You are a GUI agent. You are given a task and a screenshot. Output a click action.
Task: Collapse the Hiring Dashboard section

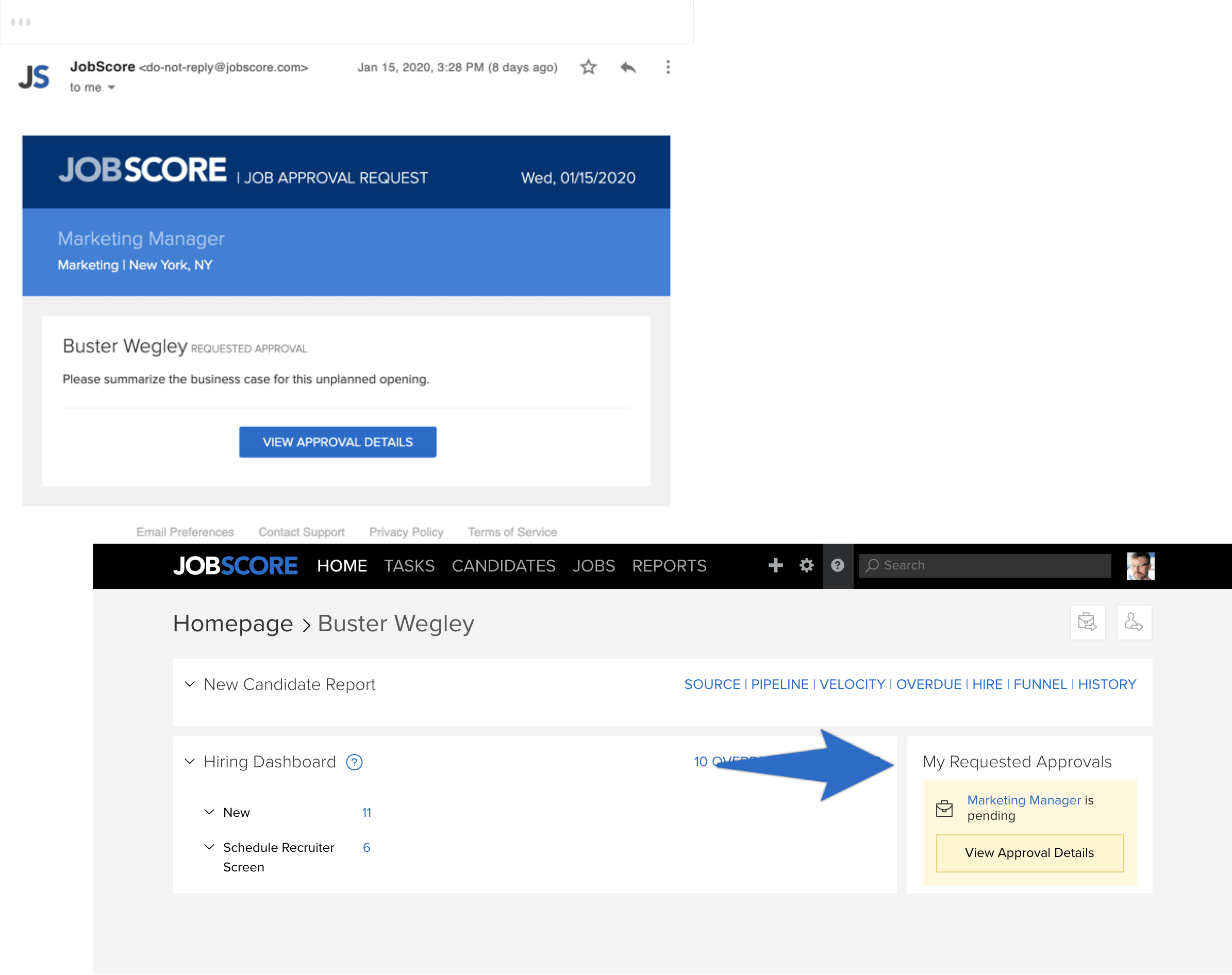click(x=190, y=762)
